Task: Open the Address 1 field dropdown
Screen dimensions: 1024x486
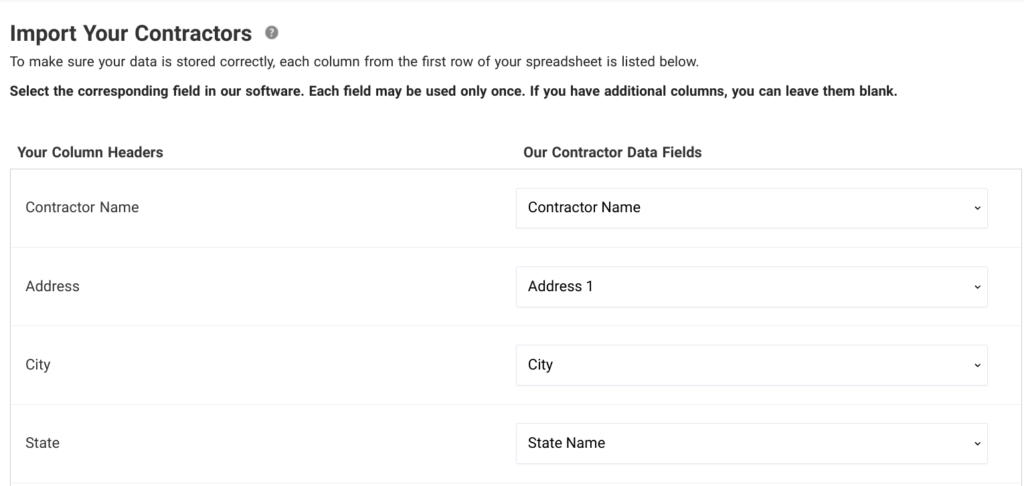Action: click(x=751, y=286)
